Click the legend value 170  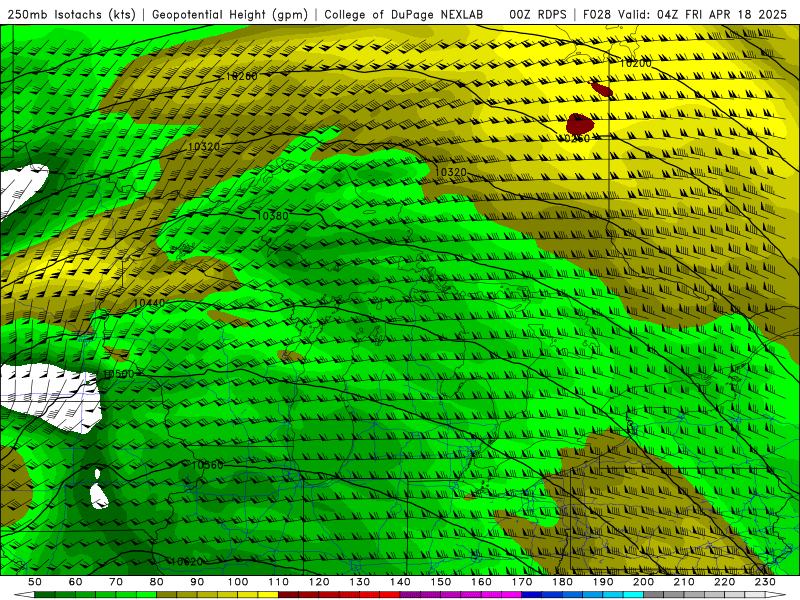pos(521,582)
